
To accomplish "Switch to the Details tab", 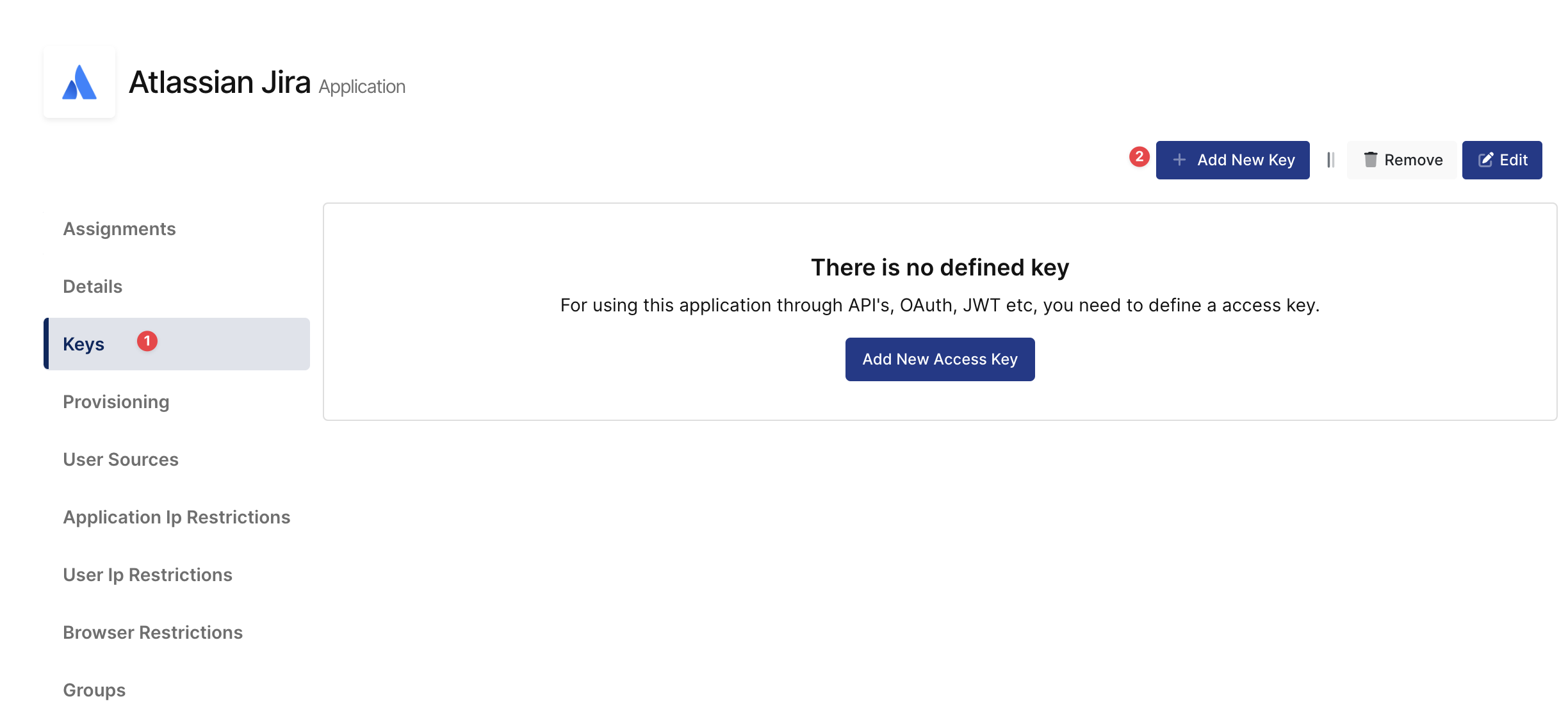I will click(x=92, y=286).
